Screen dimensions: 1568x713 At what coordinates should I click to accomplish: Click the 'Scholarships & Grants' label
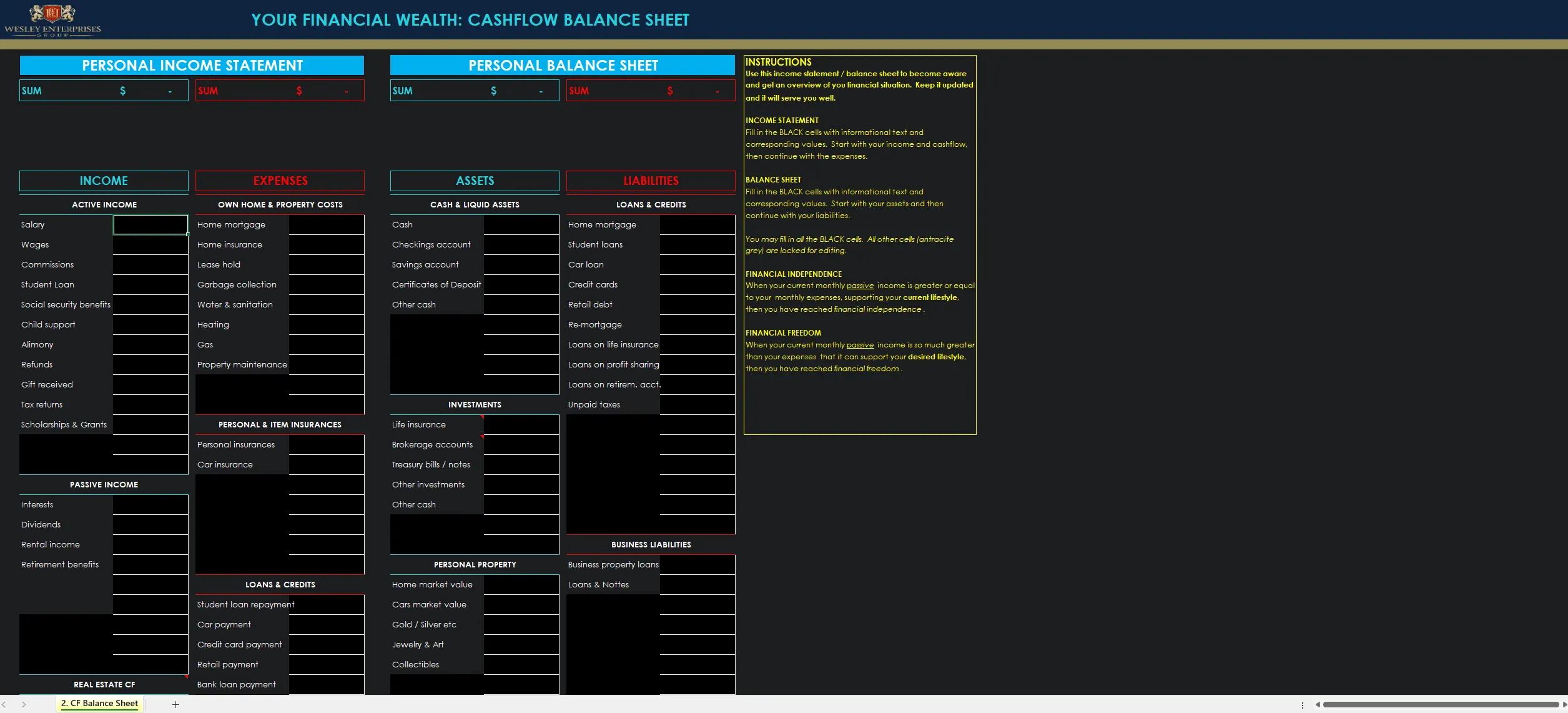[x=64, y=424]
